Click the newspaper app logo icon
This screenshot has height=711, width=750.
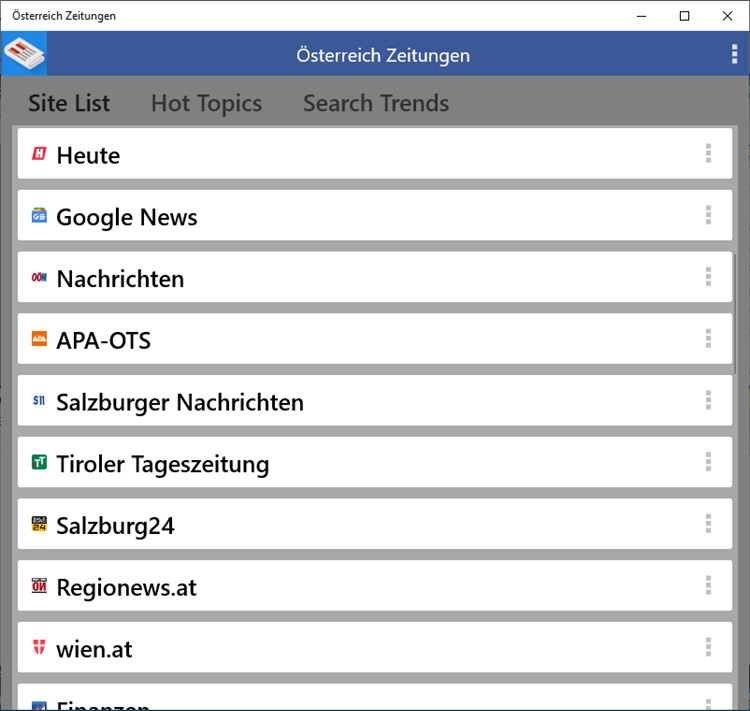(24, 54)
